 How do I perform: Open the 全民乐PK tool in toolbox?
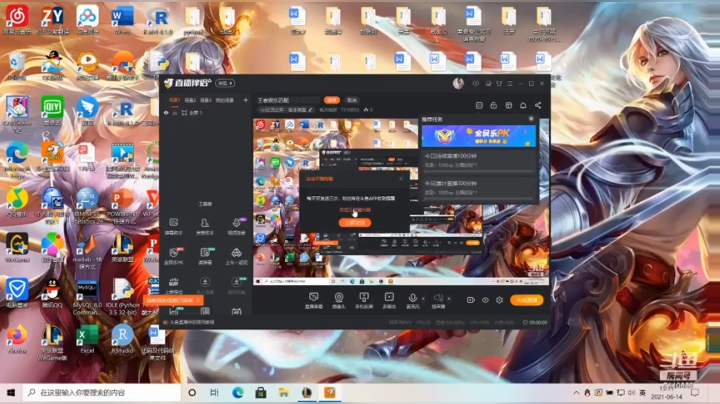[x=174, y=256]
